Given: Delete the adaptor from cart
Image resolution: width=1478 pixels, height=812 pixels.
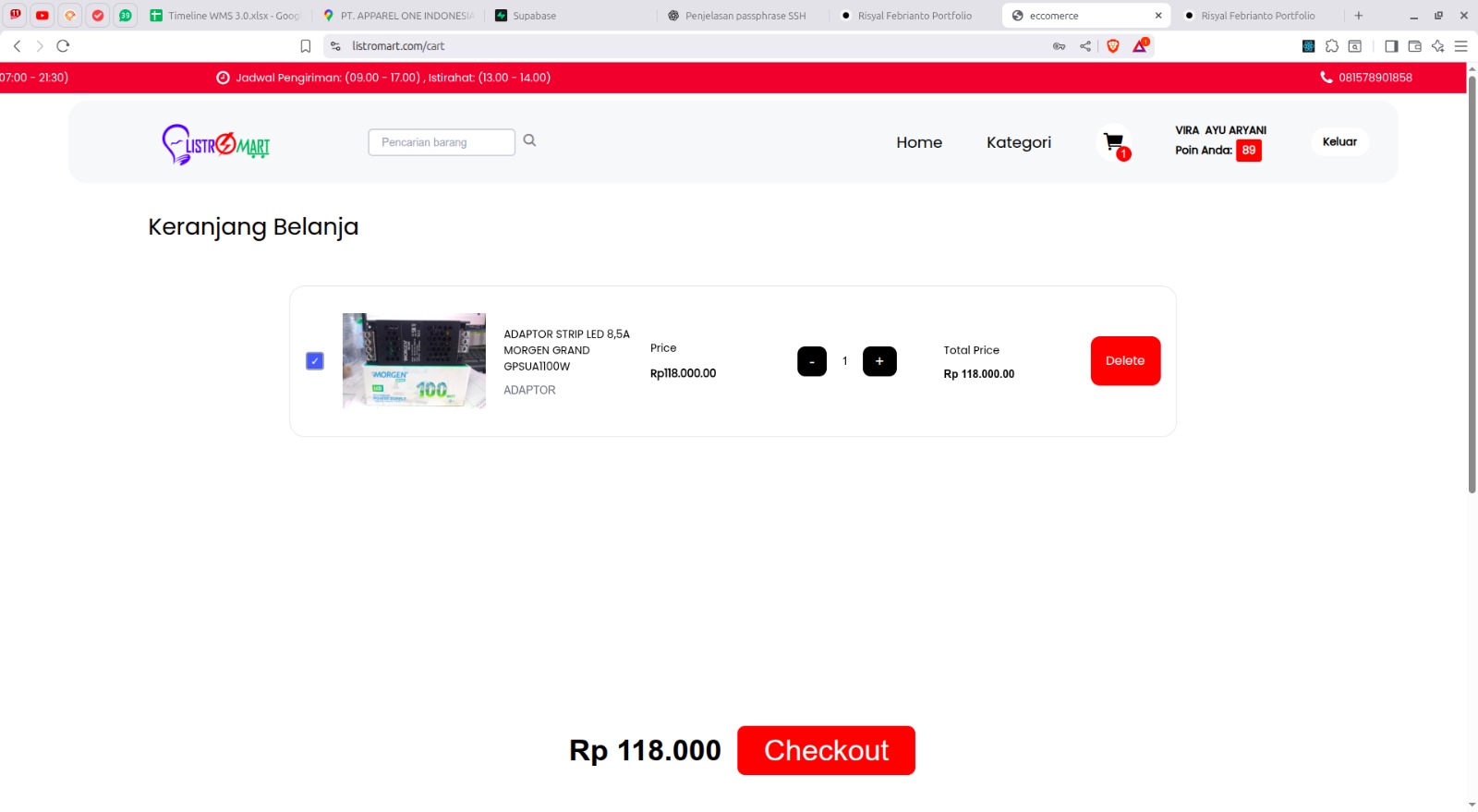Looking at the screenshot, I should (1125, 361).
